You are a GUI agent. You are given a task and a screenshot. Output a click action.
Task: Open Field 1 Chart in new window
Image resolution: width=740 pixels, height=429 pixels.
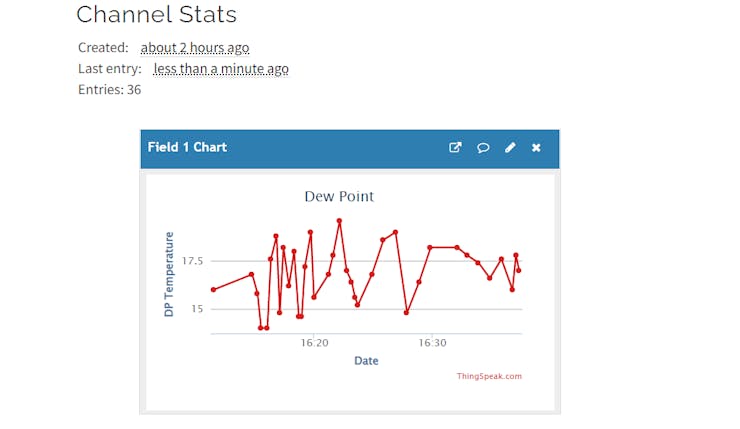tap(455, 148)
